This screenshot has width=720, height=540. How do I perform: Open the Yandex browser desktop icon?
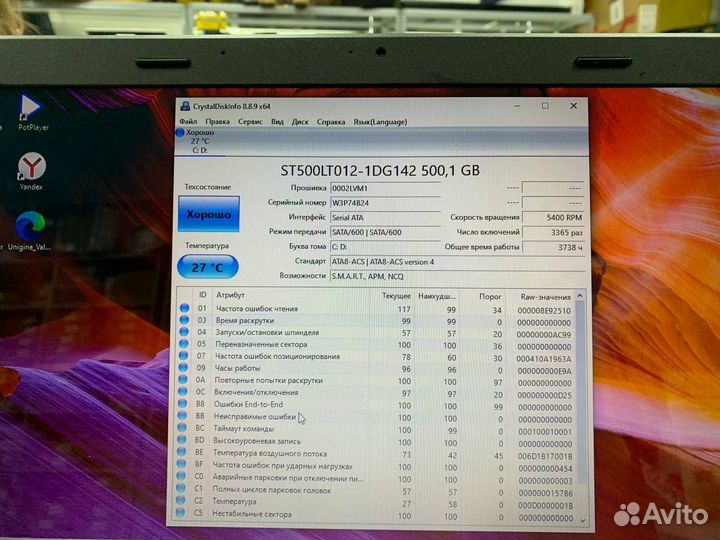[31, 171]
